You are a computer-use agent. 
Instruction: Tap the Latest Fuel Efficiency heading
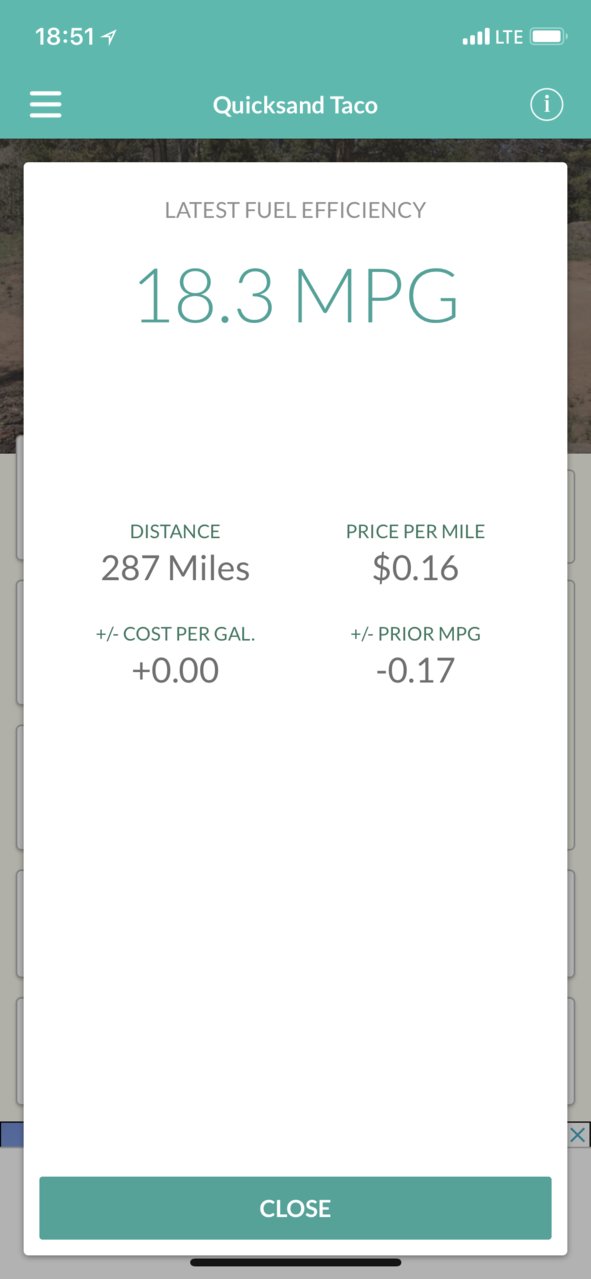coord(295,210)
